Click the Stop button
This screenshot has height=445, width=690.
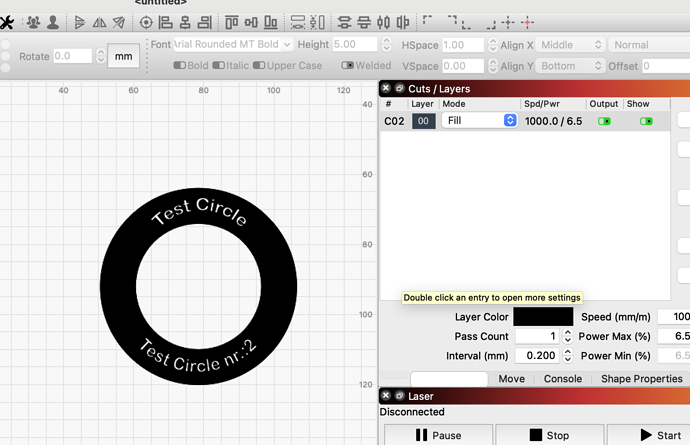[549, 435]
